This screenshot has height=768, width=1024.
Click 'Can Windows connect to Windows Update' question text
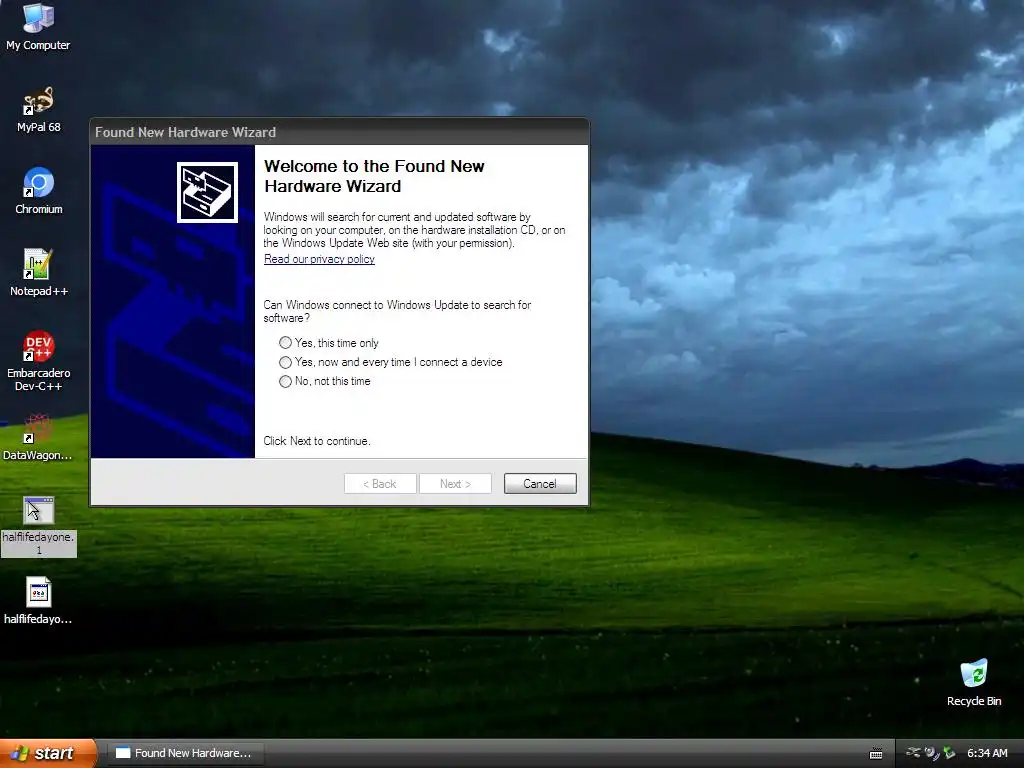[397, 312]
